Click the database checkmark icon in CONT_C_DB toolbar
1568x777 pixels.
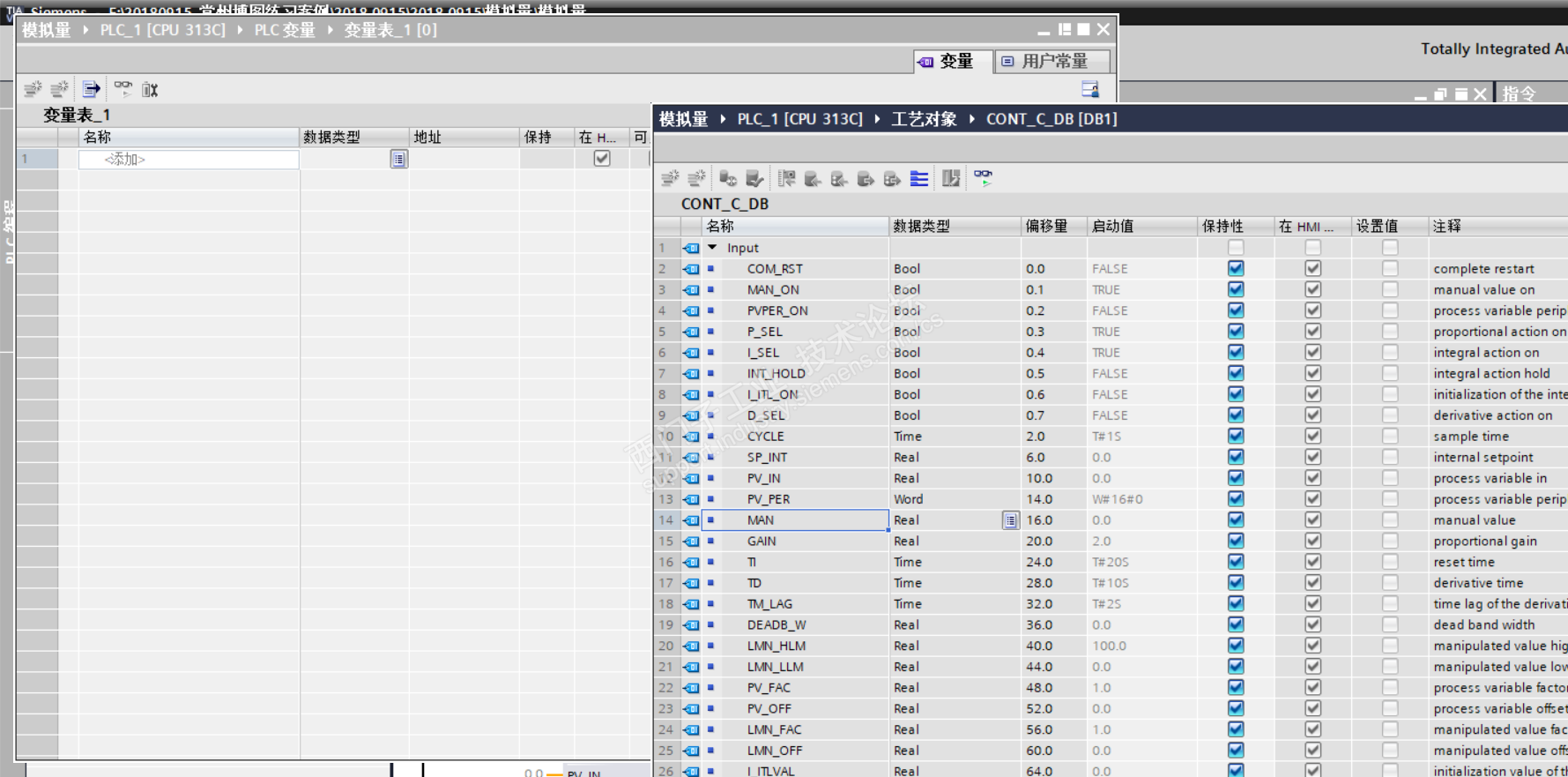pyautogui.click(x=754, y=179)
